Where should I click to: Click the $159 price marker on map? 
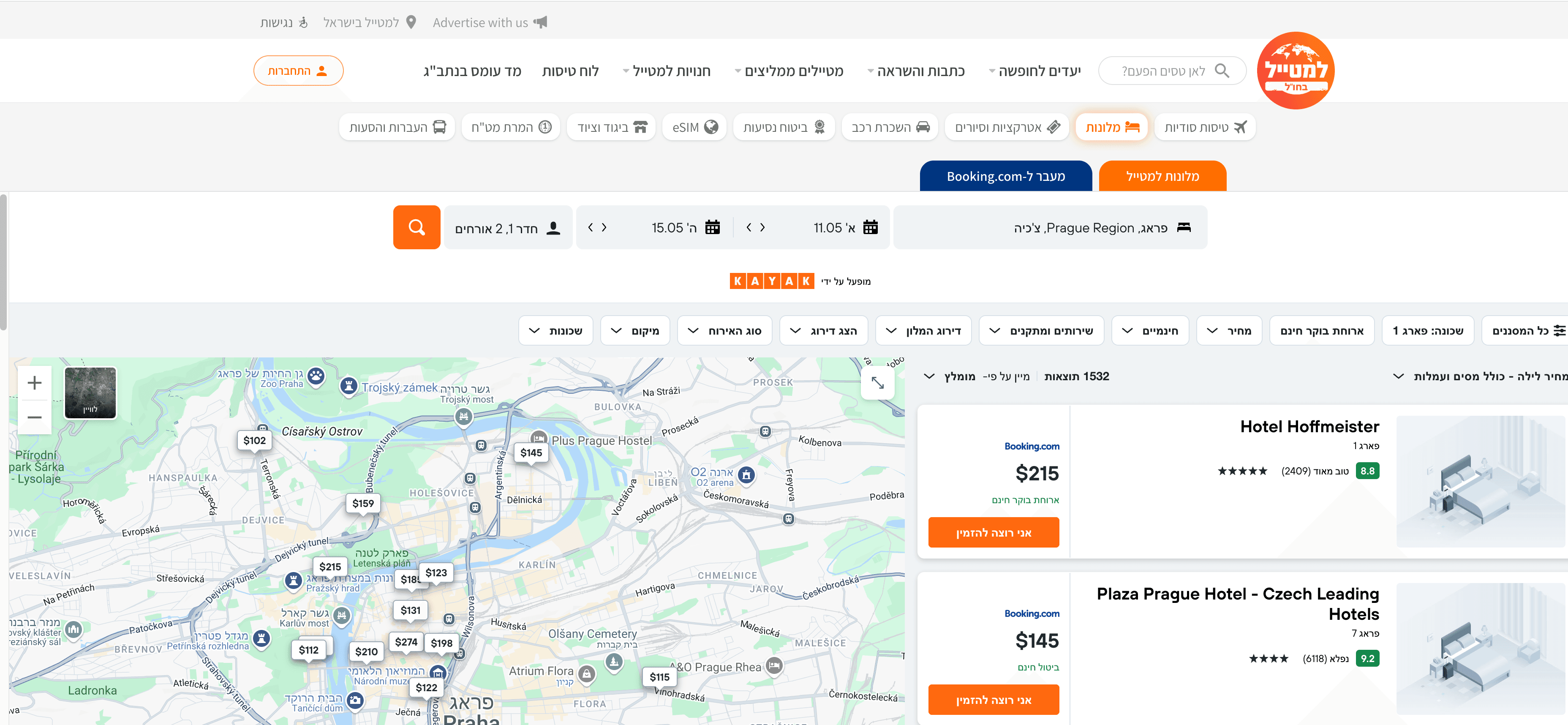point(363,504)
